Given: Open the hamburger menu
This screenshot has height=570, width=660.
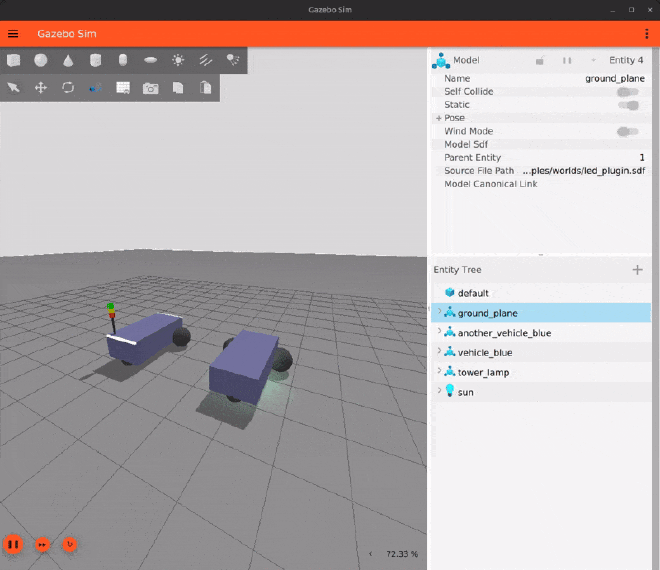Looking at the screenshot, I should (x=14, y=33).
